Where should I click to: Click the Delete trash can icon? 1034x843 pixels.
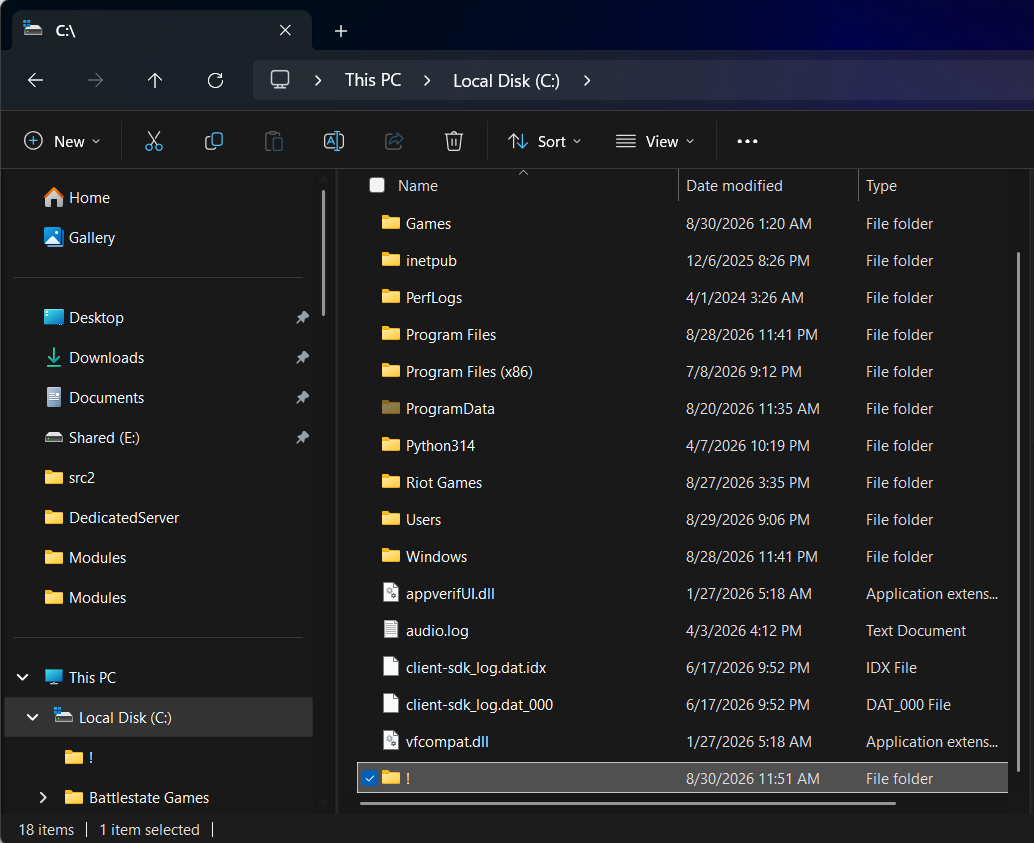point(454,141)
